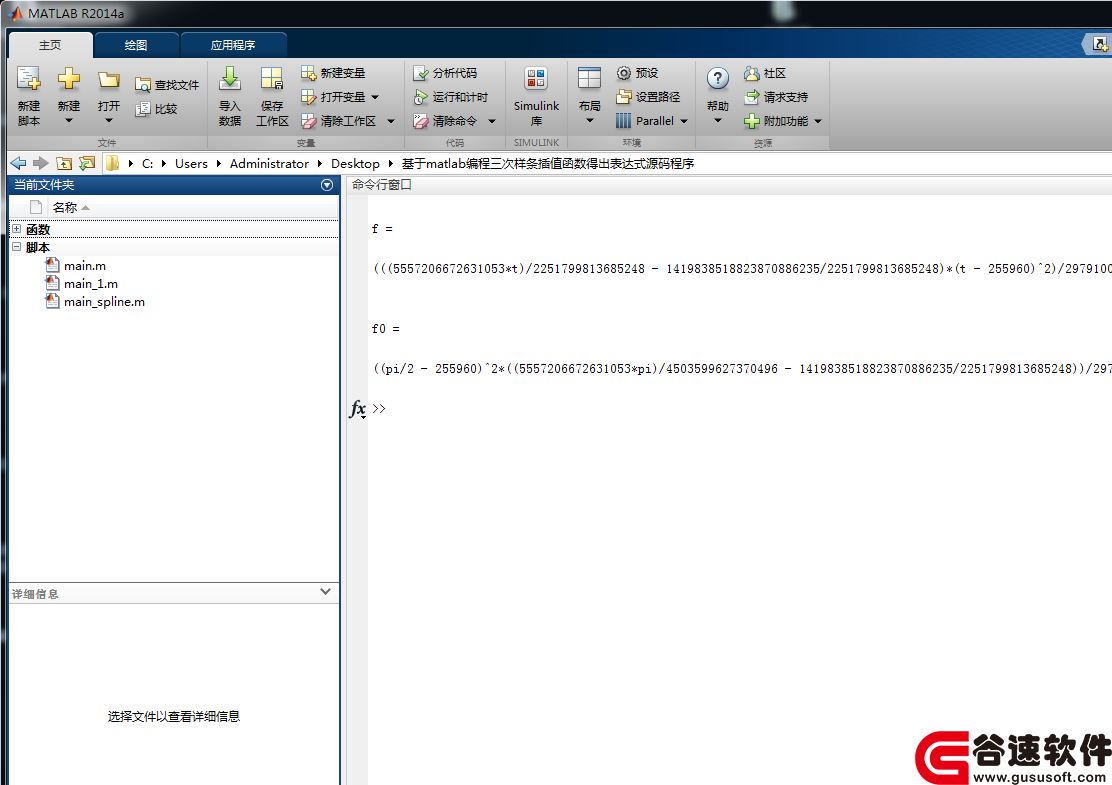The height and width of the screenshot is (785, 1112).
Task: Open the Simulink Library icon
Action: click(x=536, y=78)
